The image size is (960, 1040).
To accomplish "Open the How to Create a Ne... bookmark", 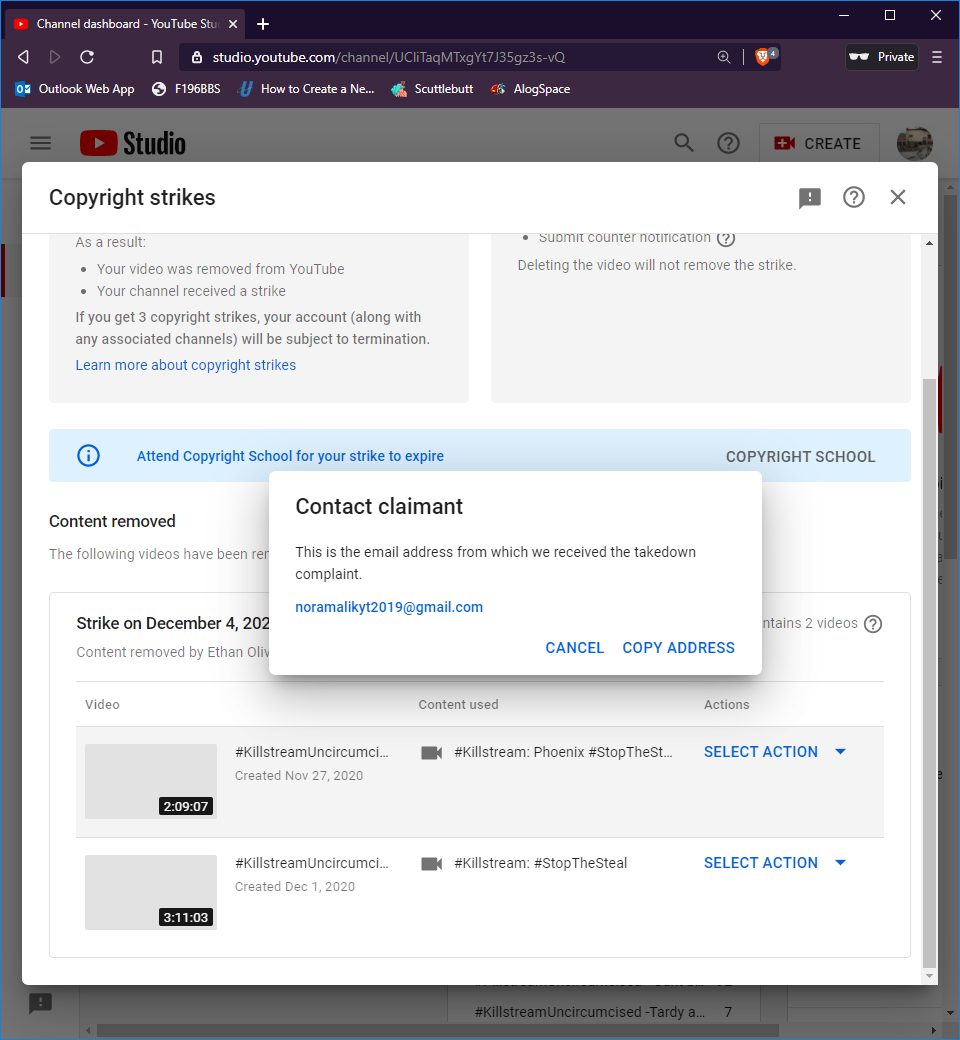I will pyautogui.click(x=306, y=89).
